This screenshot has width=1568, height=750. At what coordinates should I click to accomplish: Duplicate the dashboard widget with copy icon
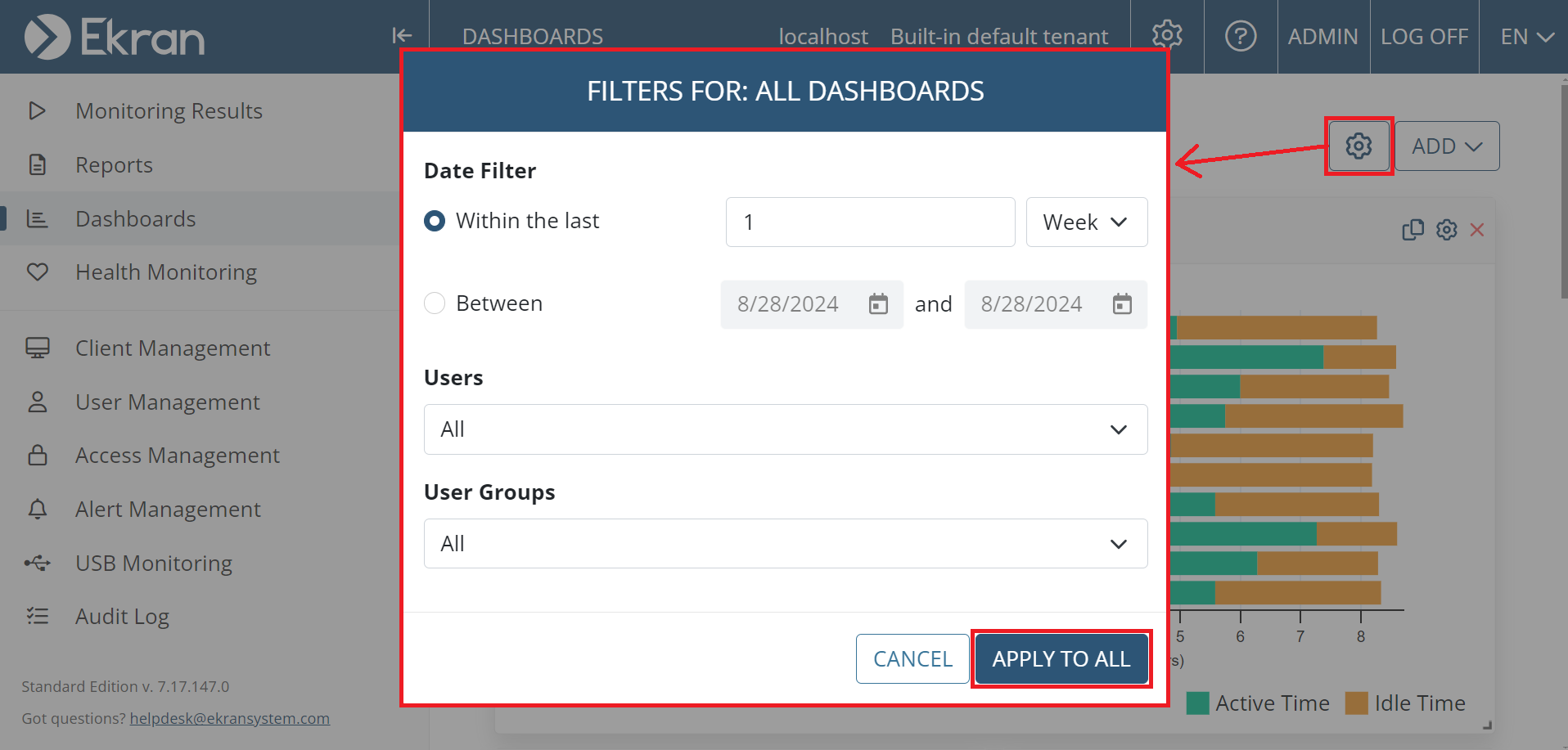point(1413,230)
